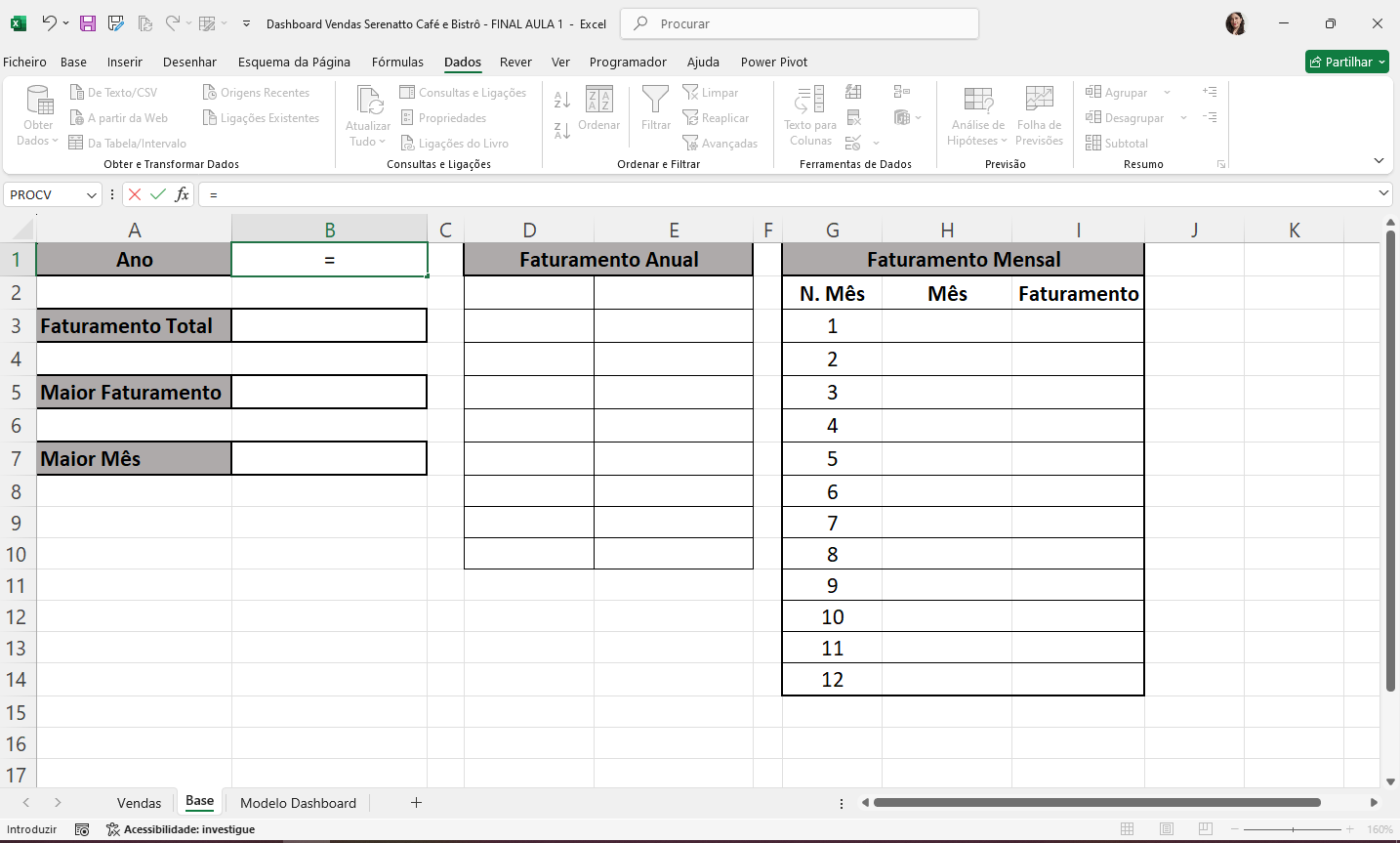Viewport: 1400px width, 843px height.
Task: Open Propriedades of data range
Action: click(443, 118)
